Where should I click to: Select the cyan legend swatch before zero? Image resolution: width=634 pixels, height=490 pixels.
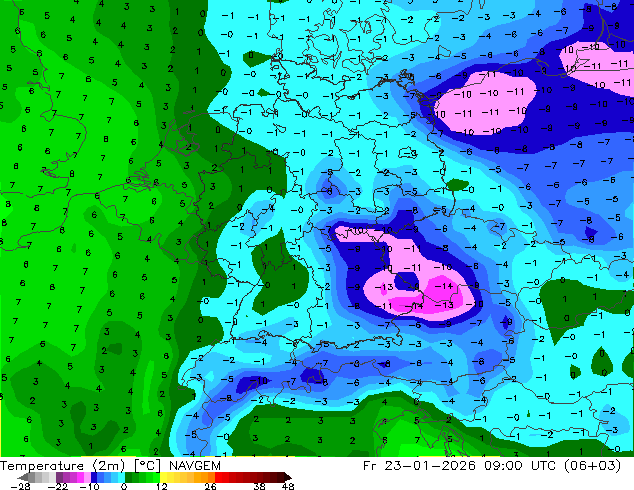pos(121,477)
